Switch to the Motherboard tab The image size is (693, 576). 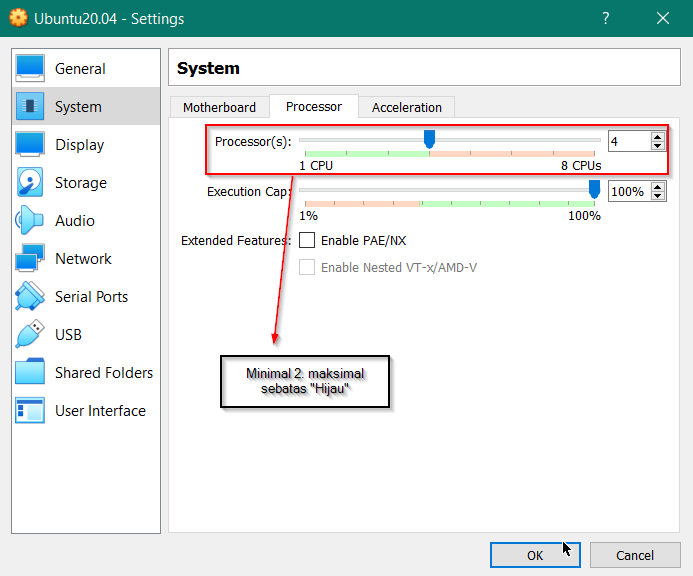[219, 107]
